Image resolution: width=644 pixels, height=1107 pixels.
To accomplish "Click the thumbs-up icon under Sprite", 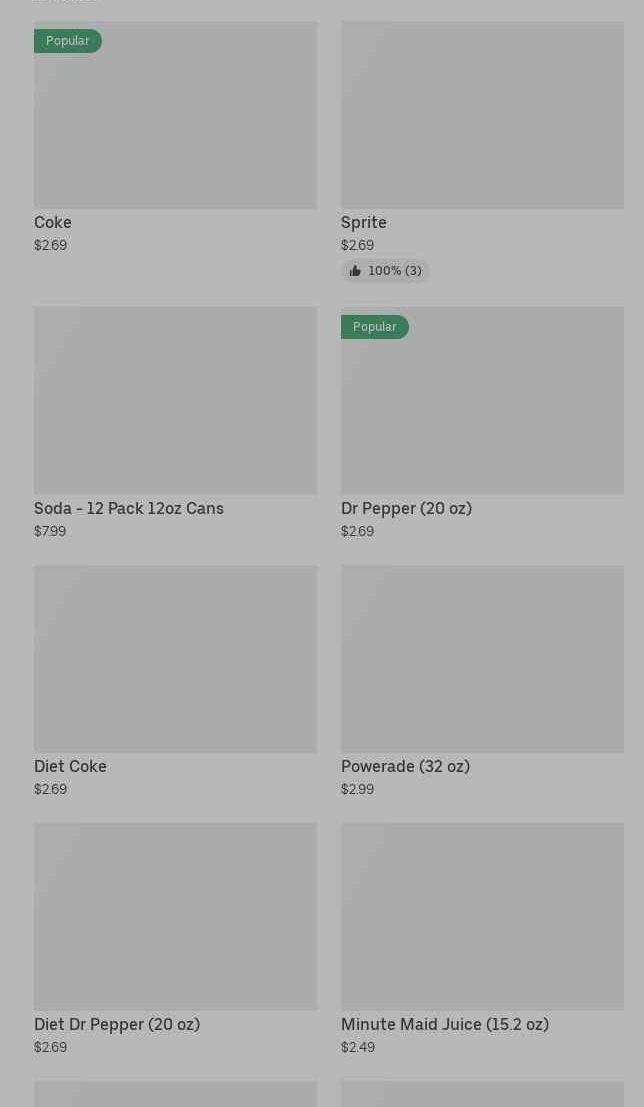I will pos(355,271).
